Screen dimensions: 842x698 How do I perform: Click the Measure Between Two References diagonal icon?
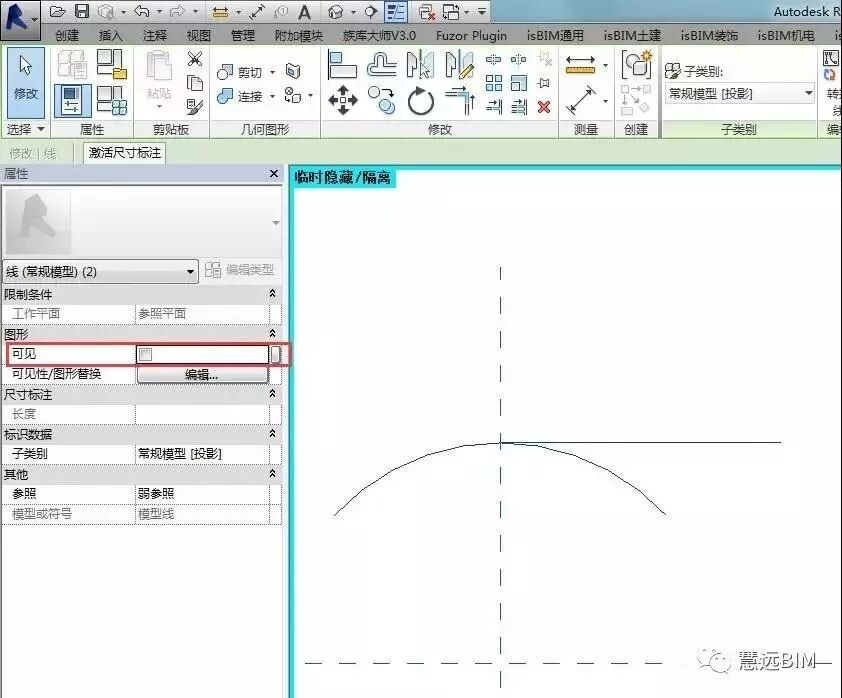(x=581, y=100)
